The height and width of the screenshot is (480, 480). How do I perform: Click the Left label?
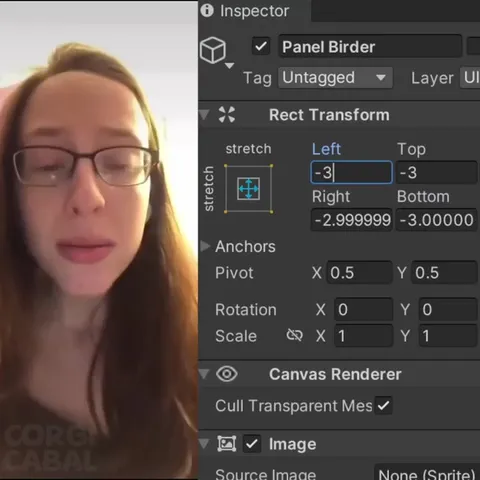pyautogui.click(x=326, y=149)
